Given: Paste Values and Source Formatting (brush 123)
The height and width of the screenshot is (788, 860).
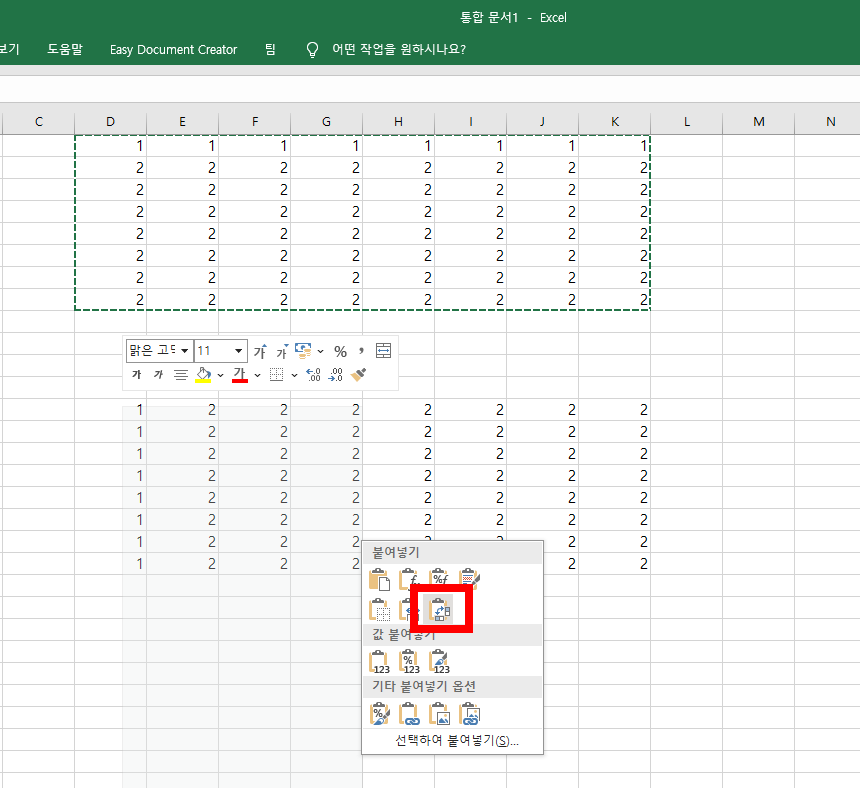Looking at the screenshot, I should [x=440, y=661].
